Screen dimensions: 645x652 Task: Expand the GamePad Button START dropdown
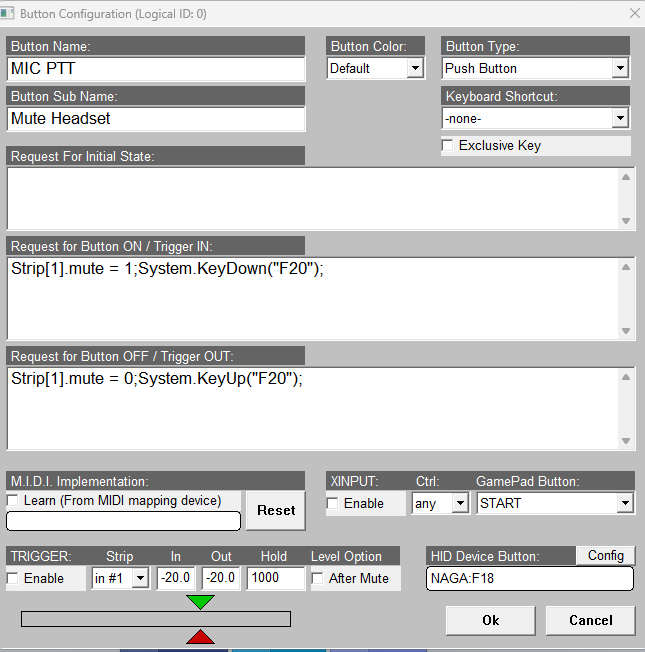click(x=625, y=503)
